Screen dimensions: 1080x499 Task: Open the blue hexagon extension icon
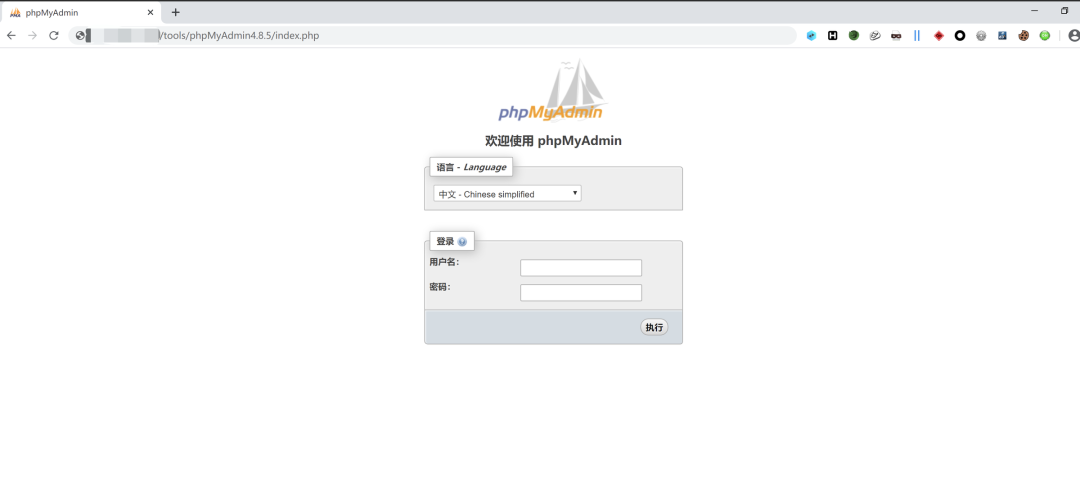811,35
